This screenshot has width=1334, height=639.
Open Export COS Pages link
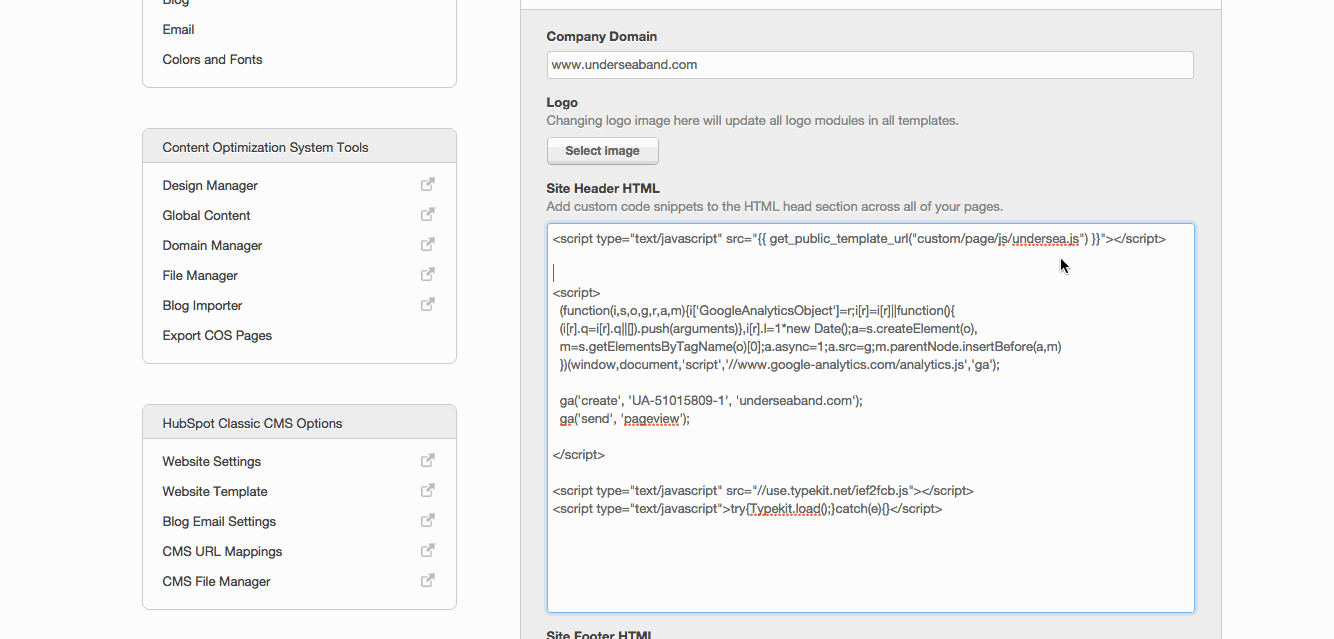[217, 335]
